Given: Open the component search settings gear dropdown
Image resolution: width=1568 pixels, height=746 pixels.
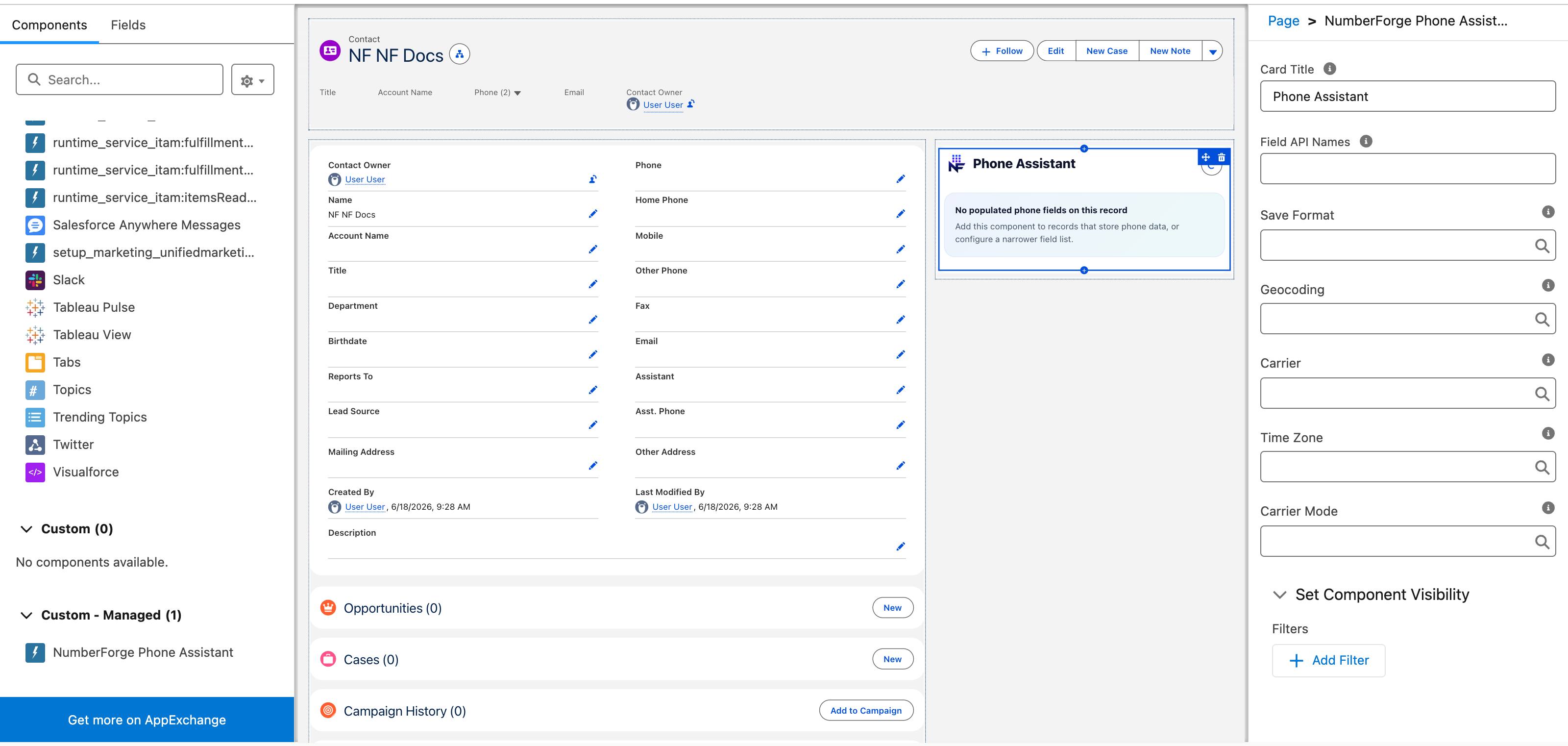Looking at the screenshot, I should click(x=253, y=80).
